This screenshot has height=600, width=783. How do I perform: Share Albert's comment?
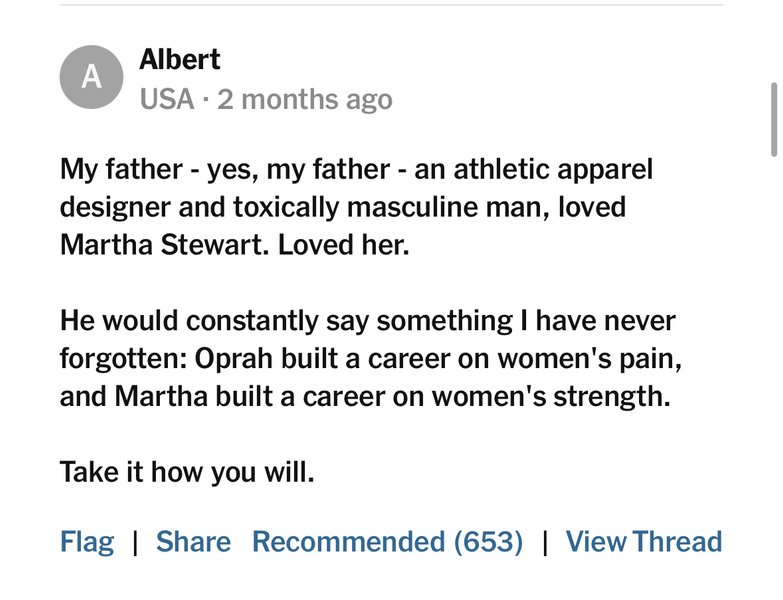click(x=193, y=542)
